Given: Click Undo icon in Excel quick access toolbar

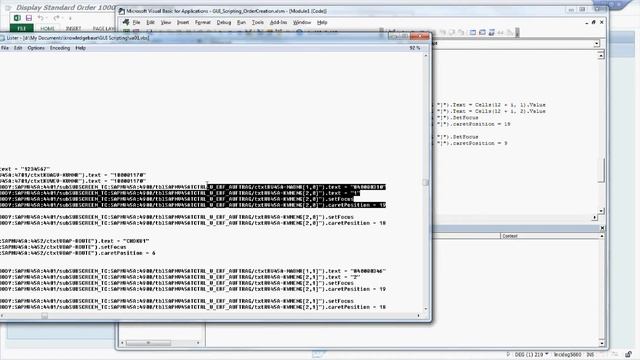Looking at the screenshot, I should click(x=40, y=18).
